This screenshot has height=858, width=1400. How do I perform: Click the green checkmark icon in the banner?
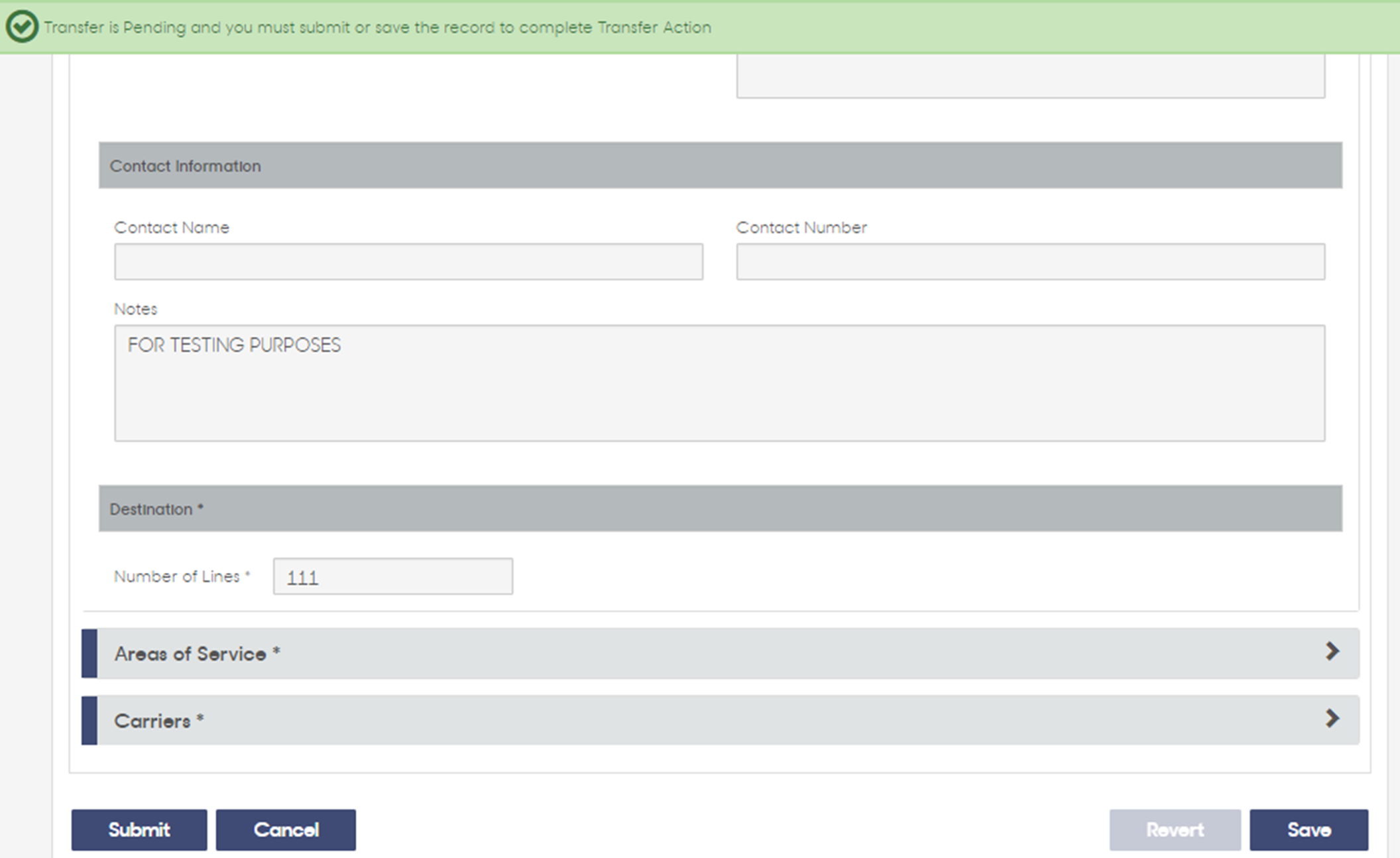tap(22, 27)
